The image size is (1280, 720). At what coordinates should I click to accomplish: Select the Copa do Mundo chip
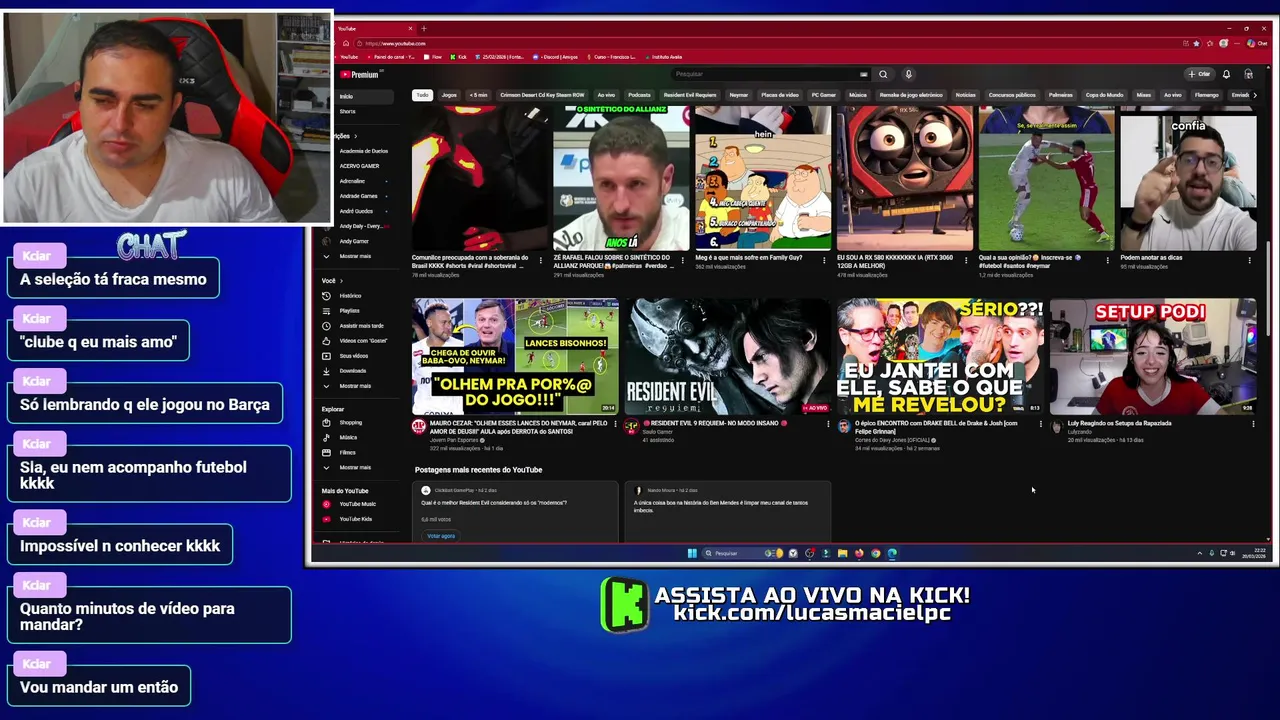[1105, 95]
